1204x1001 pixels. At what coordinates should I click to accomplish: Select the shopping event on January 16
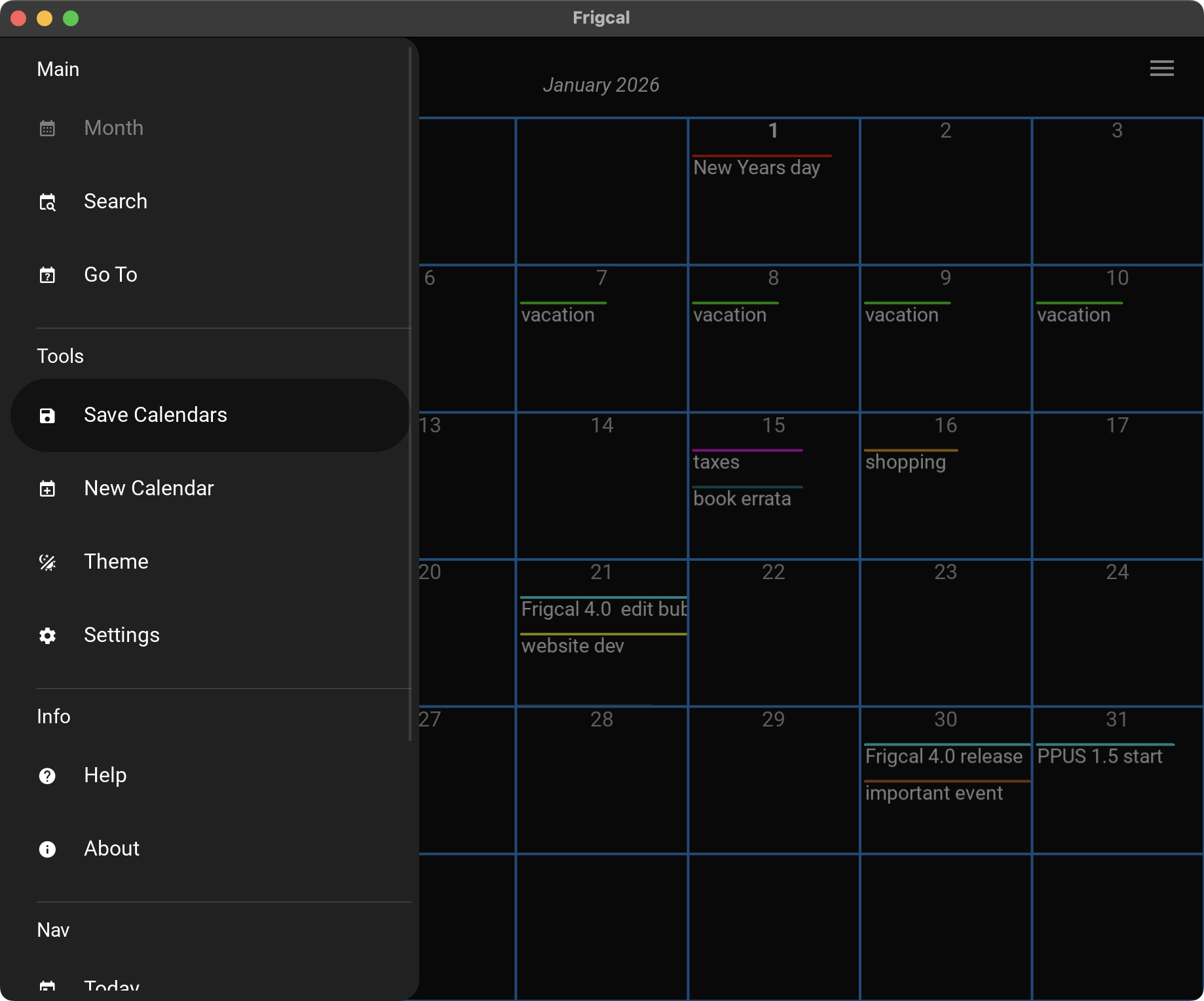point(905,462)
